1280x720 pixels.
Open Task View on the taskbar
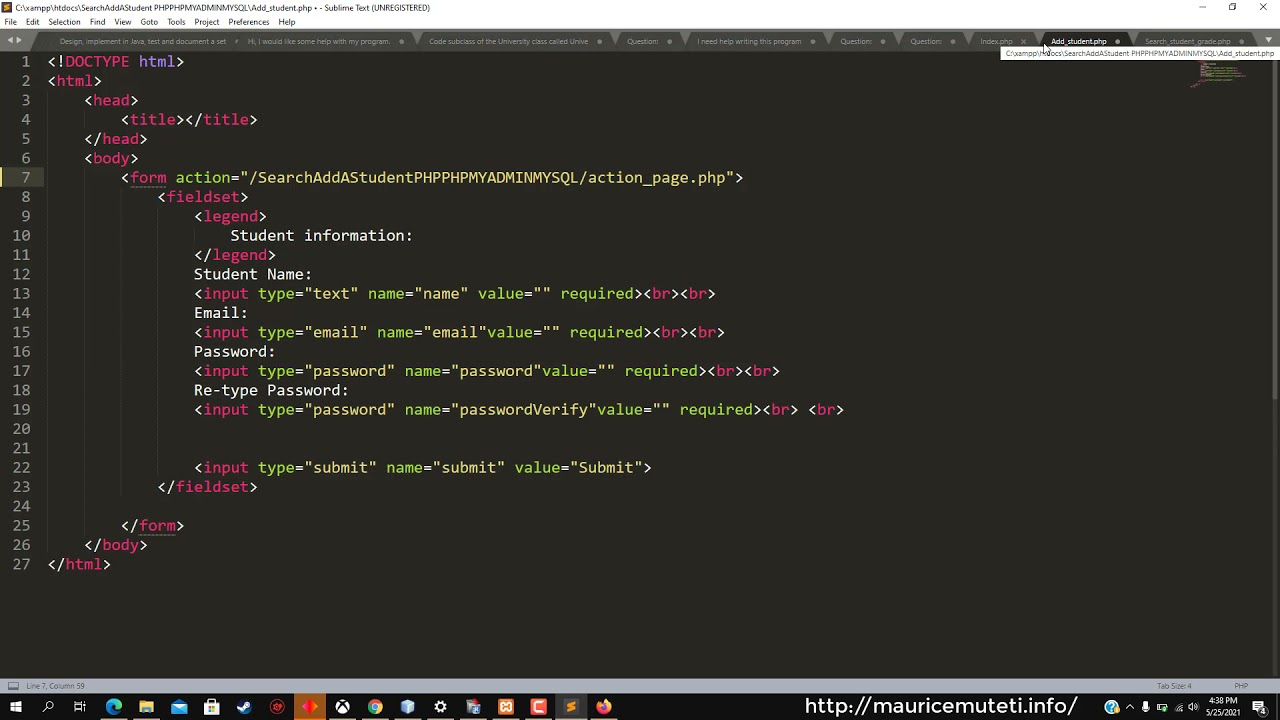(x=80, y=707)
